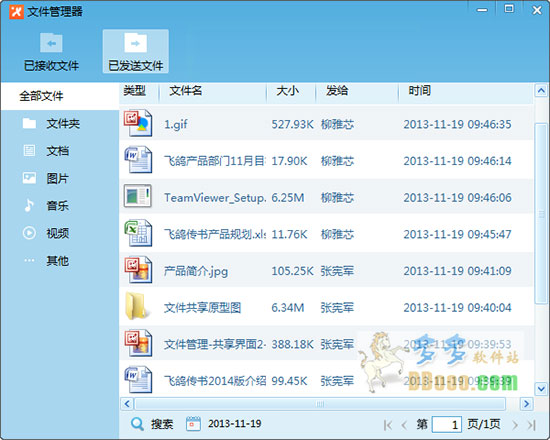Click the music note icon beside 音乐
Screen dimensions: 550x440
[x=29, y=206]
